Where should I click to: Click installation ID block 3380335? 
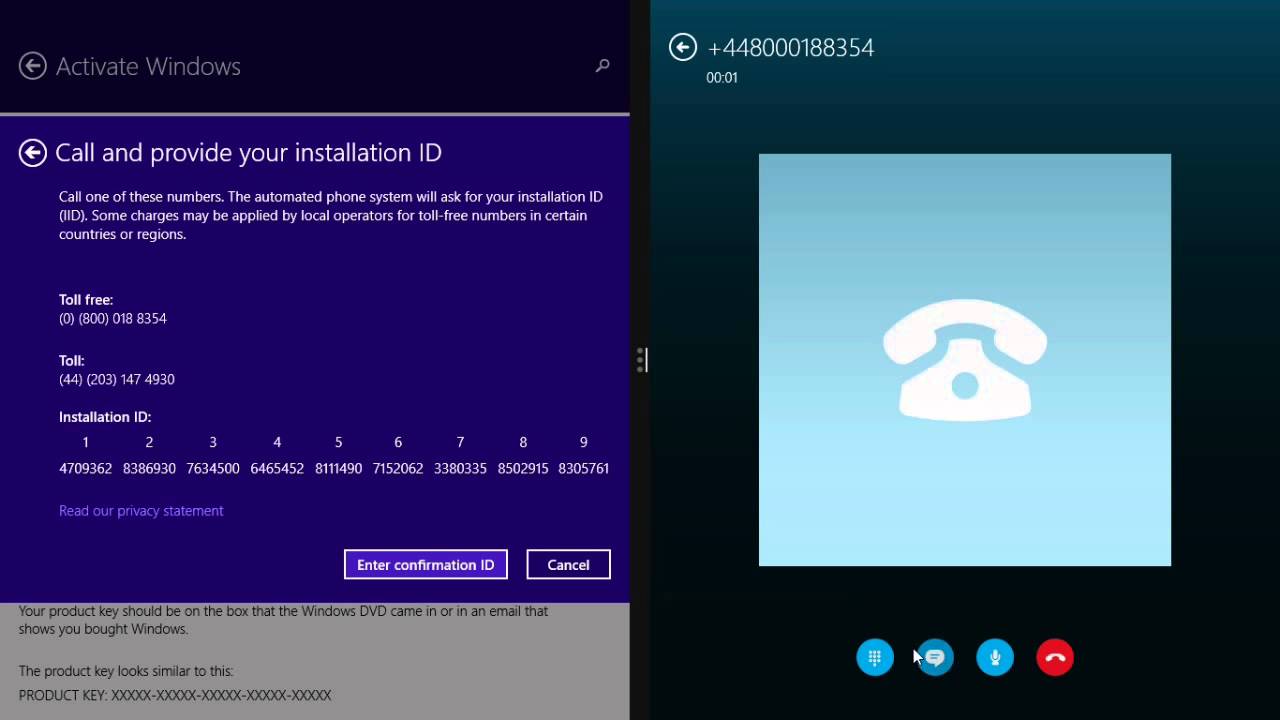click(x=460, y=468)
